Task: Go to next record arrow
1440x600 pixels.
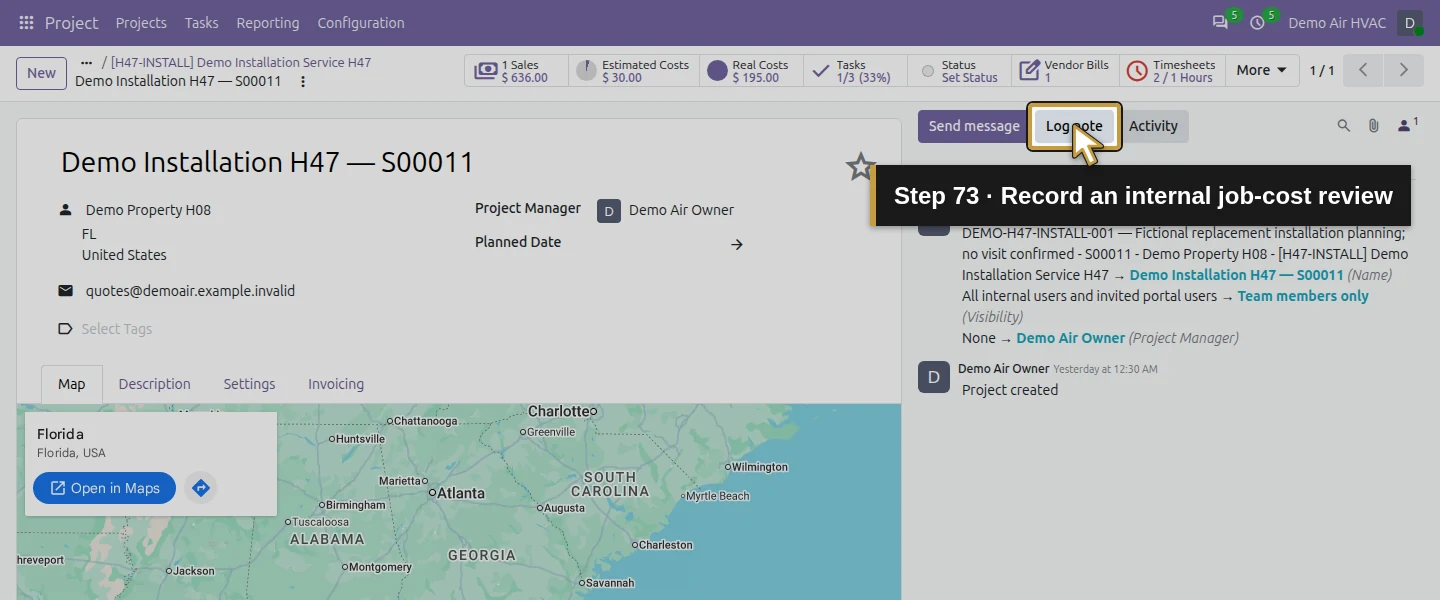Action: [x=1403, y=70]
